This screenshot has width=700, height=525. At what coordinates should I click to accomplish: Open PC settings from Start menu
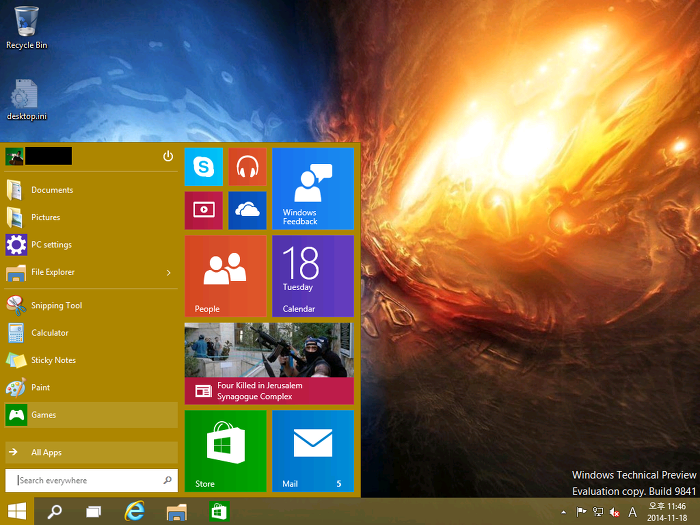click(91, 245)
